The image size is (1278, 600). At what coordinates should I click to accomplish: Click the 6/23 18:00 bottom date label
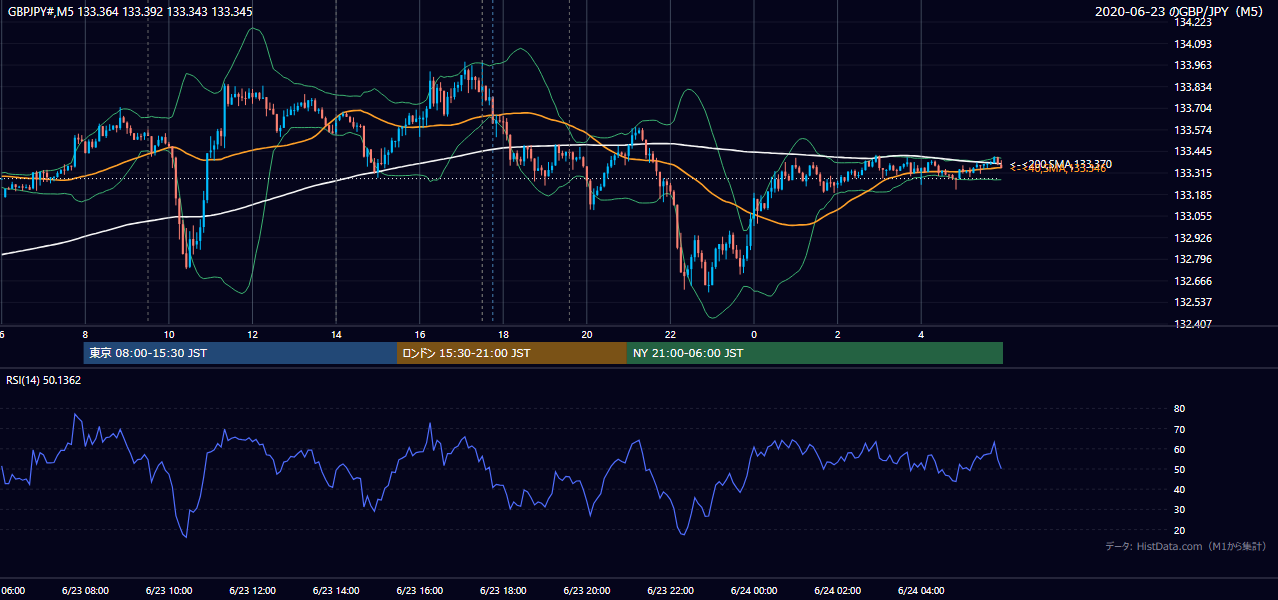coord(504,590)
